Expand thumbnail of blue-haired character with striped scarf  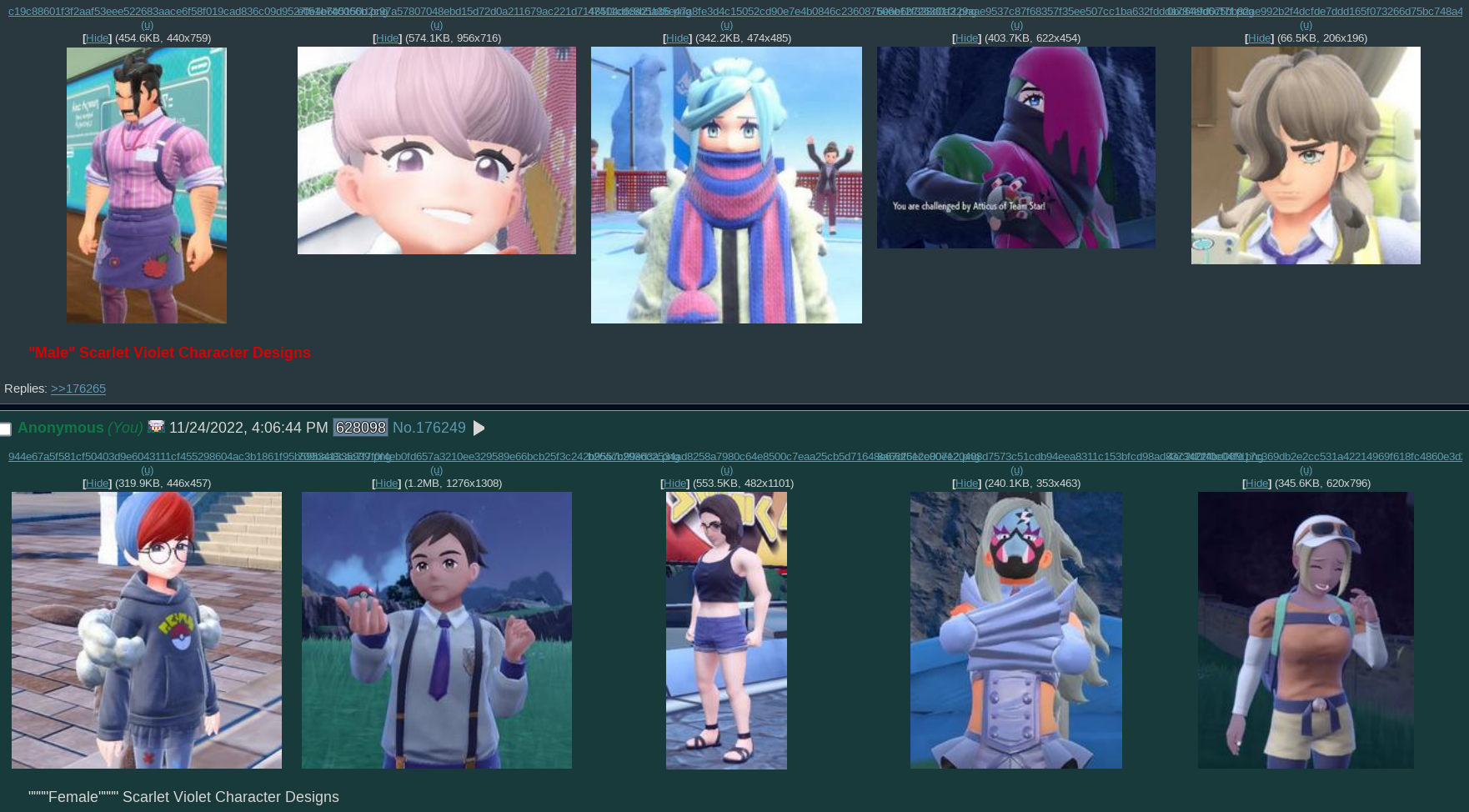726,185
